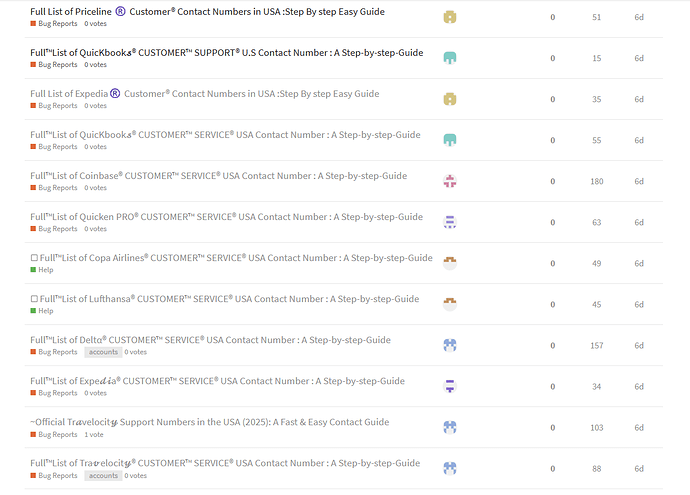This screenshot has height=495, width=690.
Task: Open the Coinbase CUSTOMER SERVICE topic
Action: click(218, 175)
